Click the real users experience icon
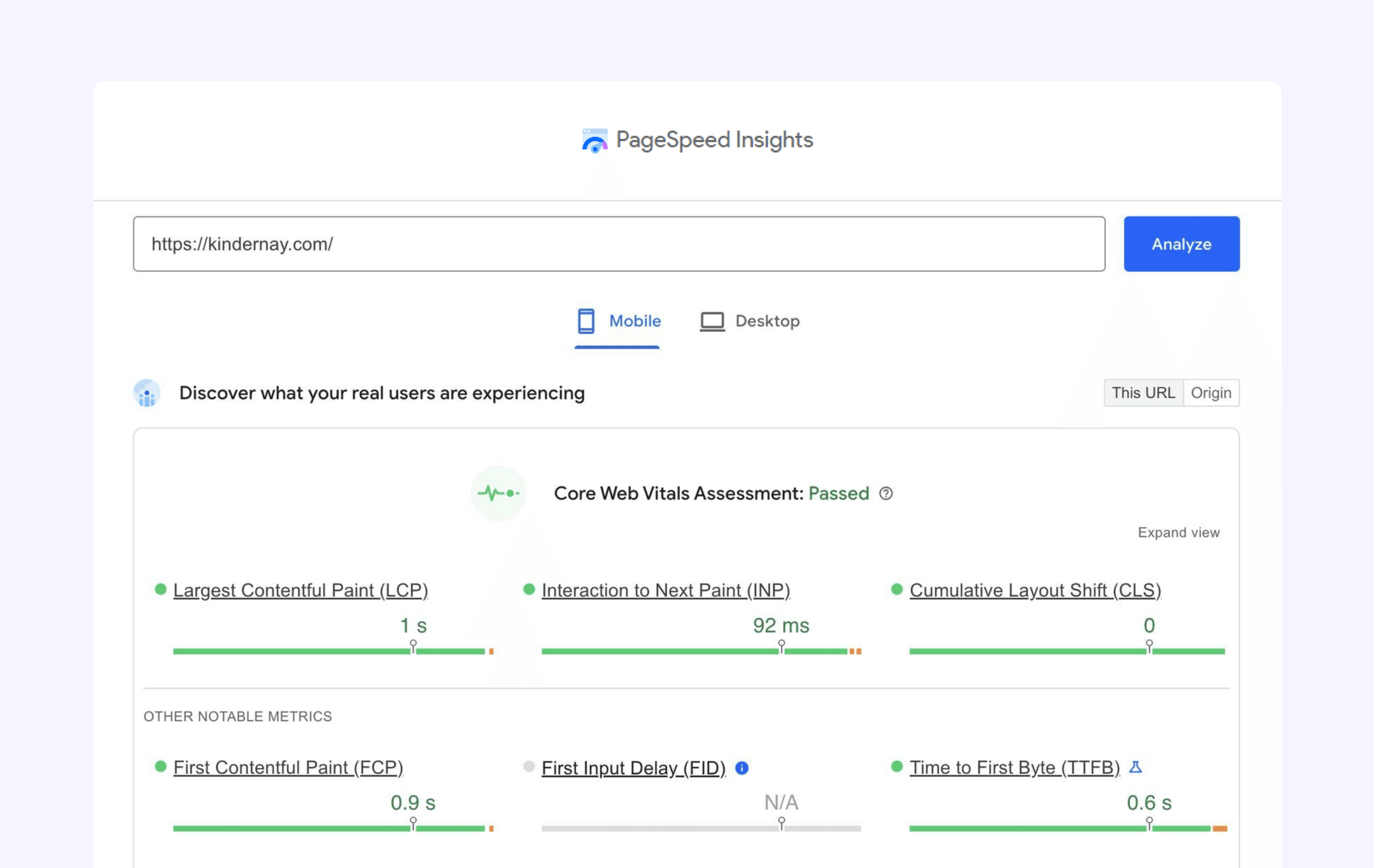 tap(147, 393)
